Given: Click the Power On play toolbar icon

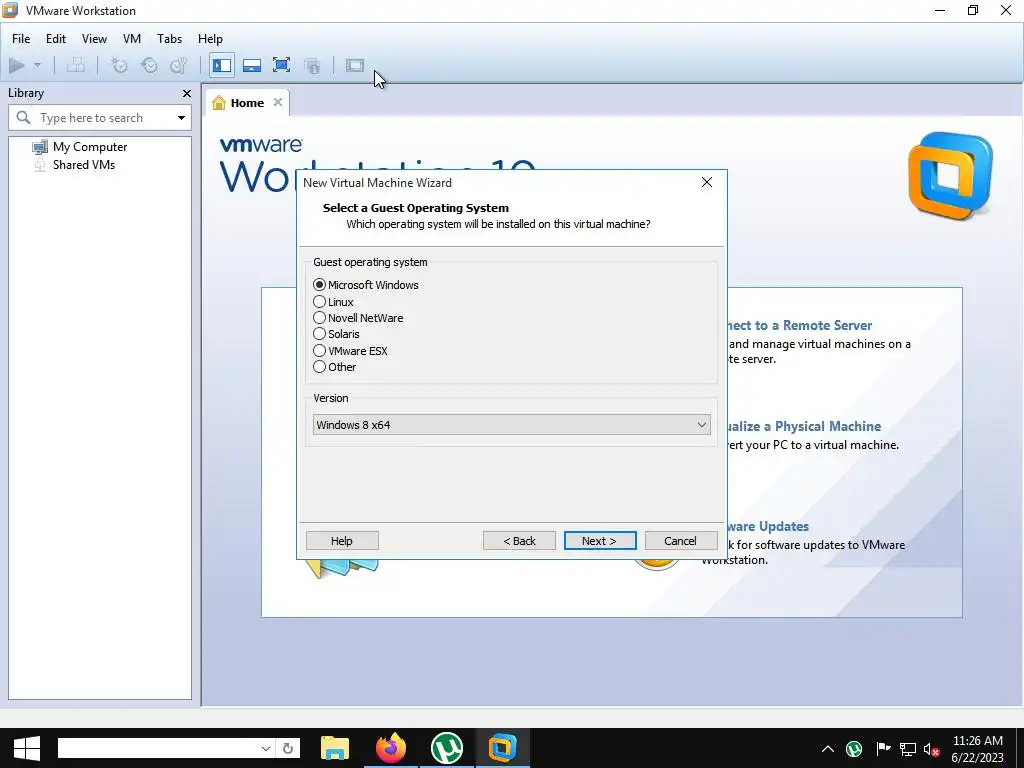Looking at the screenshot, I should 17,65.
